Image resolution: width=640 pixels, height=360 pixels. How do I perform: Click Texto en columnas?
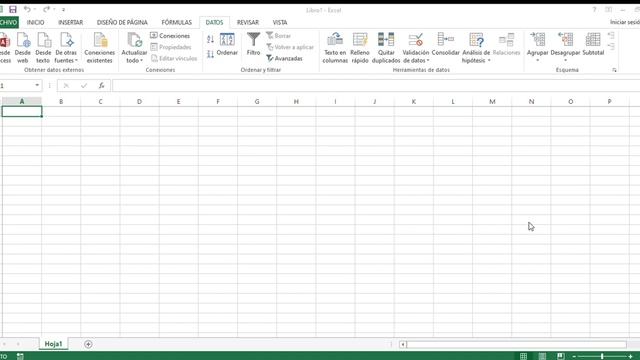click(335, 48)
